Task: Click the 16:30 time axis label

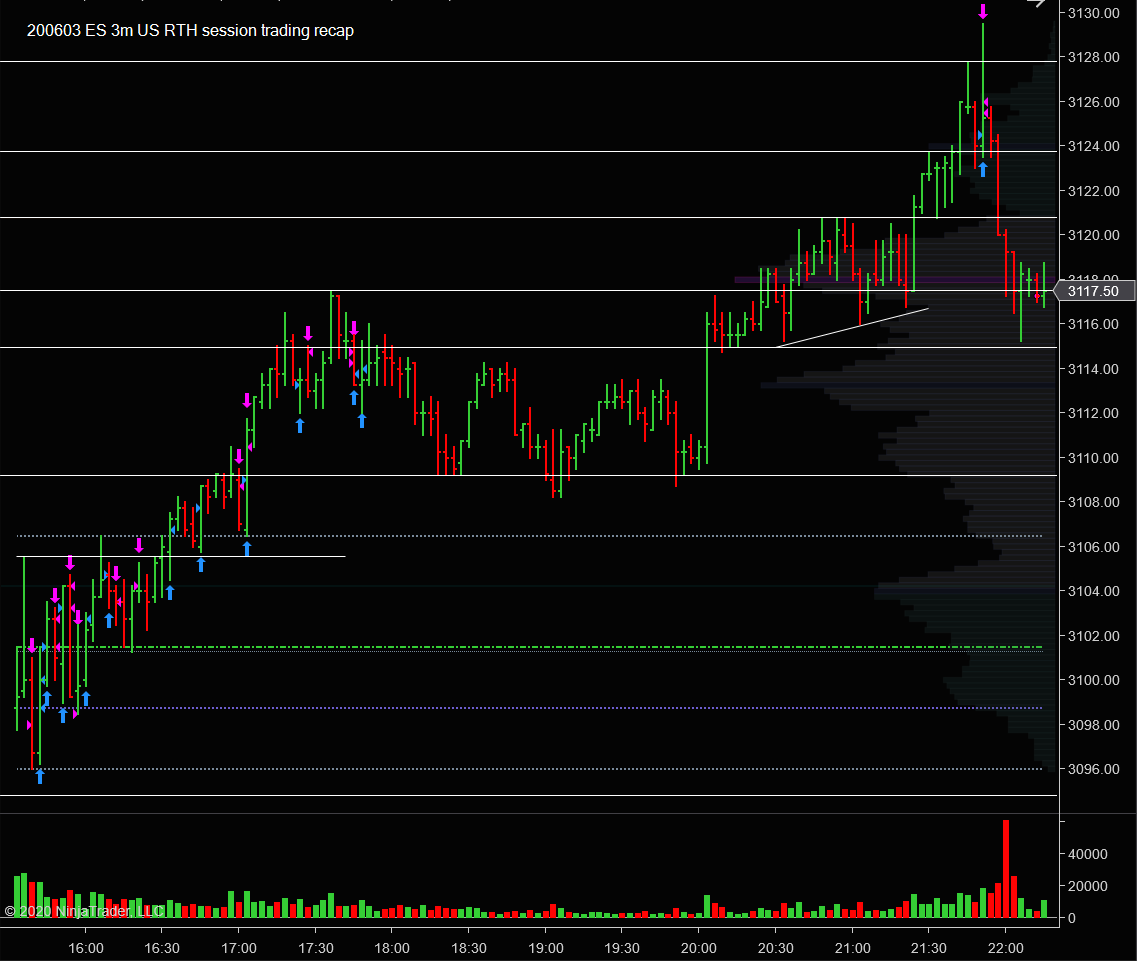Action: click(162, 948)
